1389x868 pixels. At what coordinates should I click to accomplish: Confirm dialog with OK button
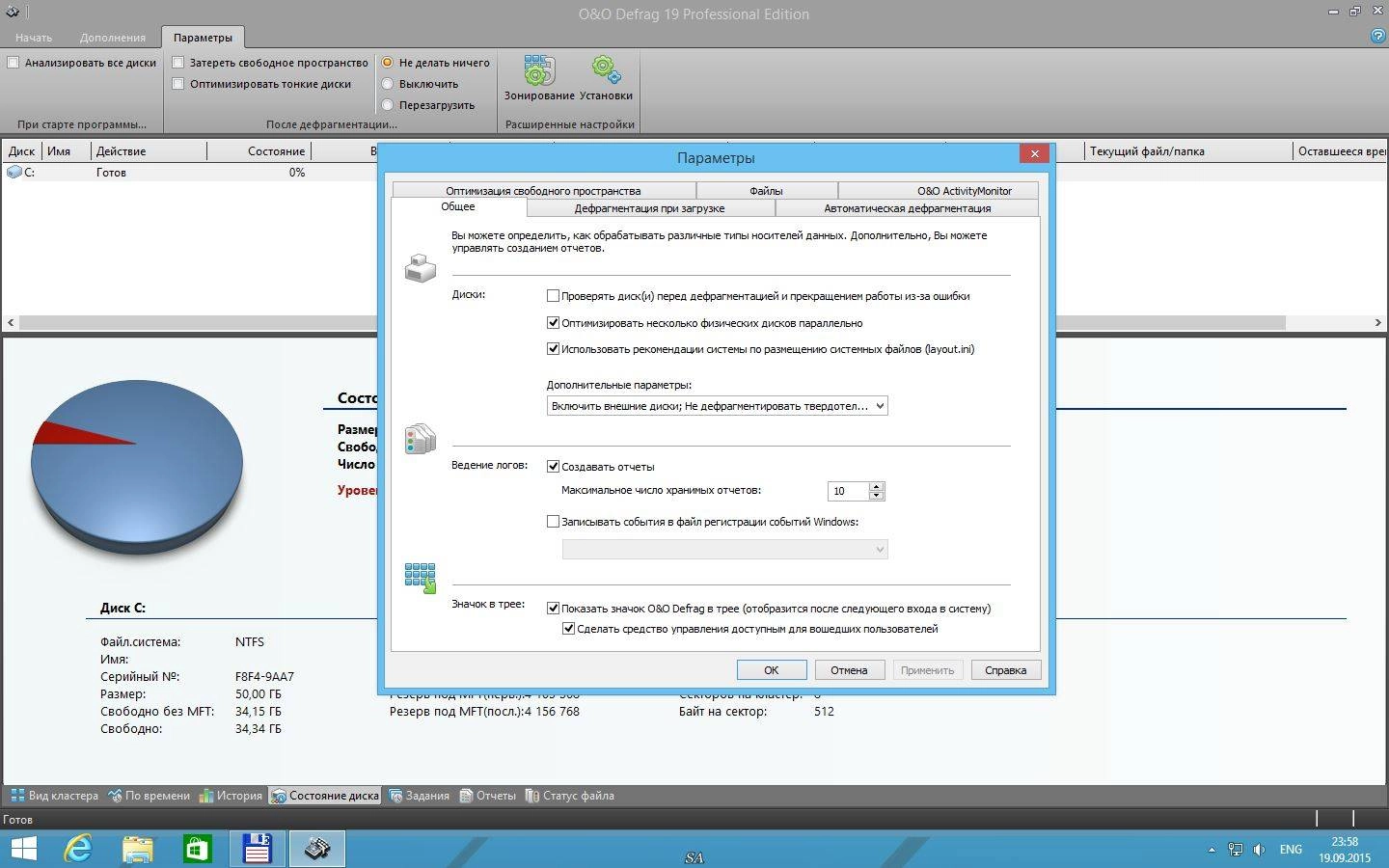pyautogui.click(x=772, y=670)
